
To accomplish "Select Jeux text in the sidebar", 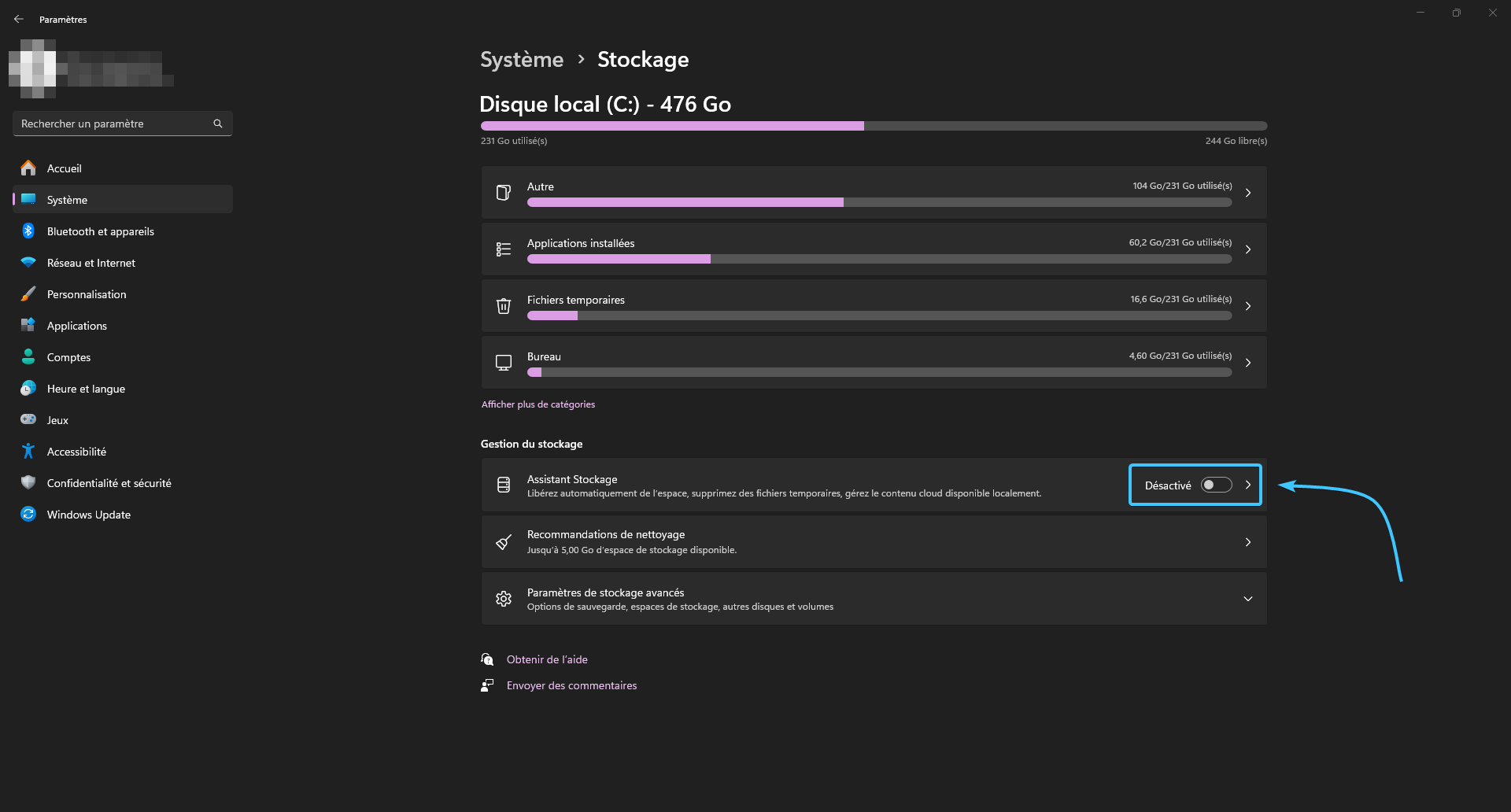I will click(x=57, y=420).
